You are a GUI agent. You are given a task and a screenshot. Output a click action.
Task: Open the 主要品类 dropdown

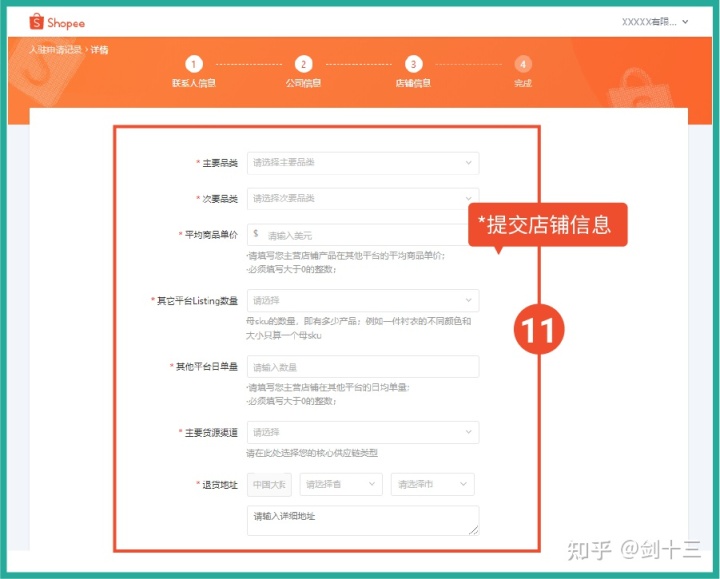[x=363, y=163]
